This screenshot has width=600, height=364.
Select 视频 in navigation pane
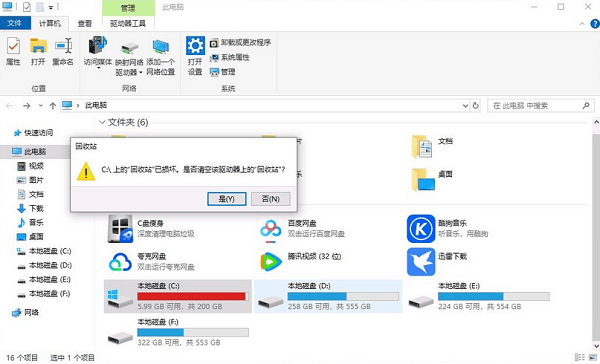click(36, 166)
